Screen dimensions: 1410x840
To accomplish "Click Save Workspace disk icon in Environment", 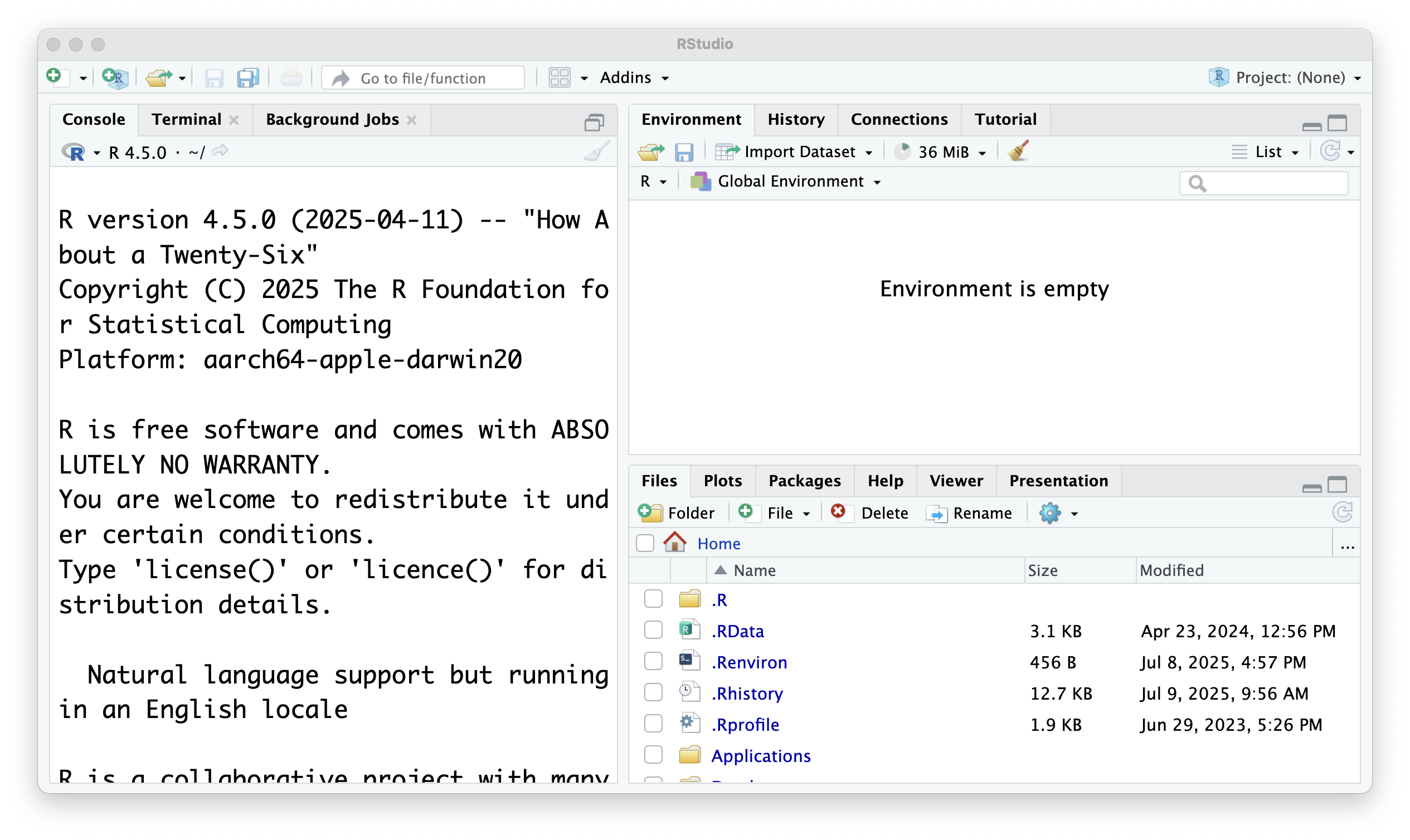I will pos(683,152).
